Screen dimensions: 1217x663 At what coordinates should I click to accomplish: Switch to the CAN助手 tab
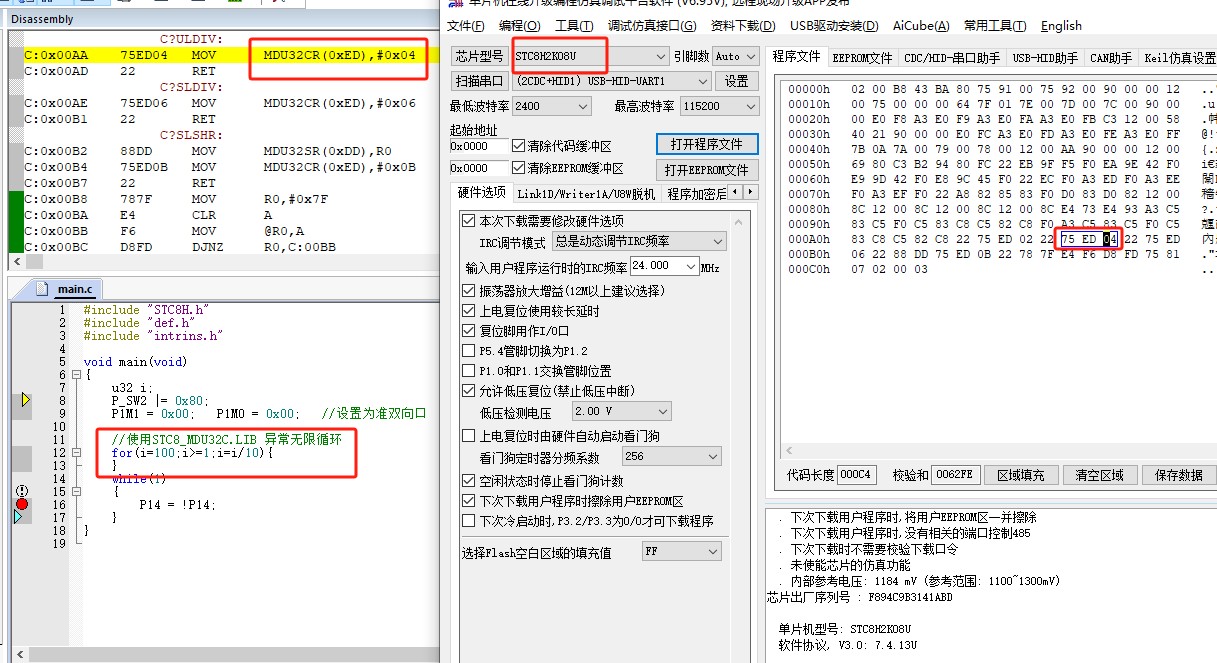point(1111,58)
